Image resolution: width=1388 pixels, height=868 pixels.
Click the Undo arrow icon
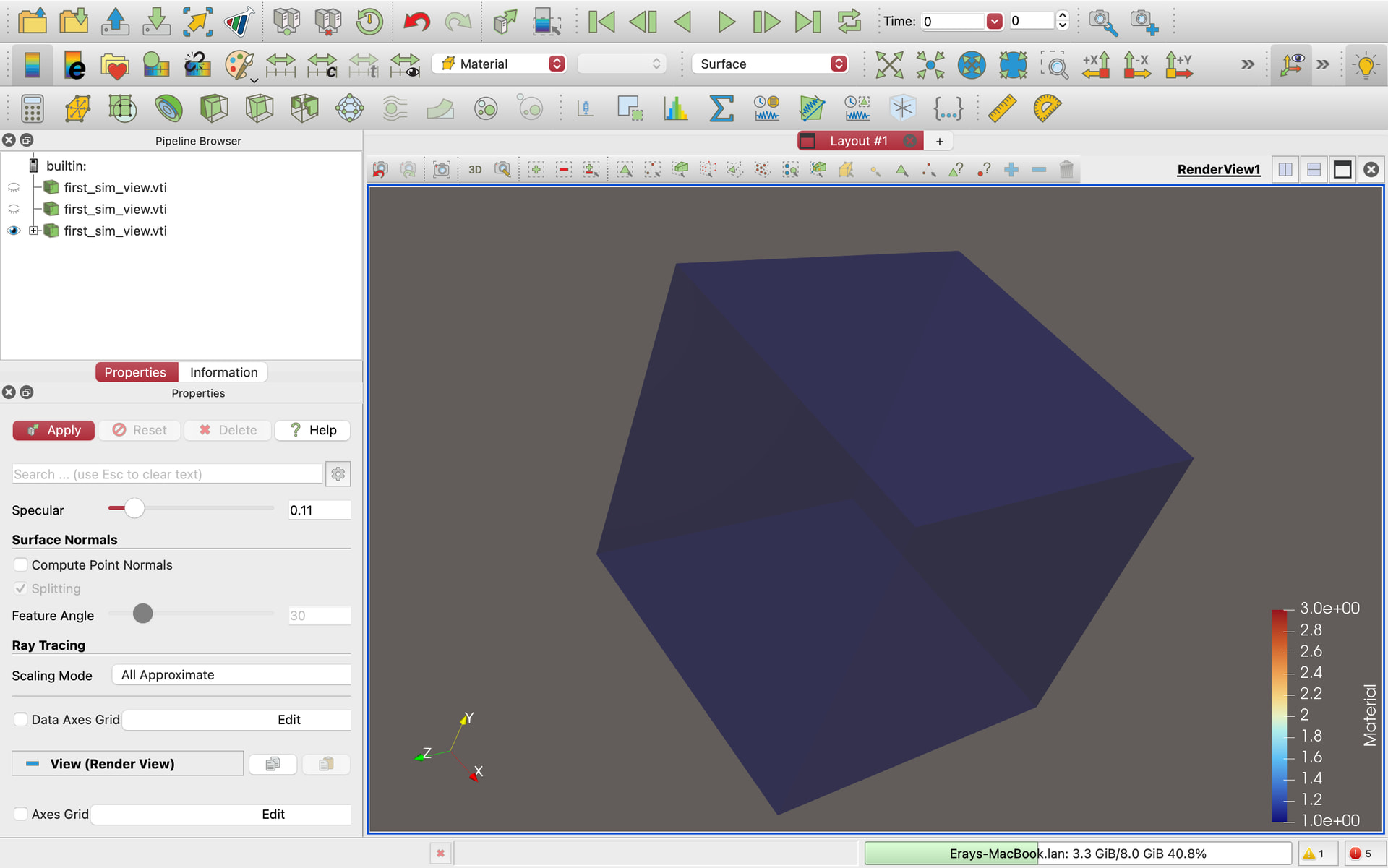[416, 22]
